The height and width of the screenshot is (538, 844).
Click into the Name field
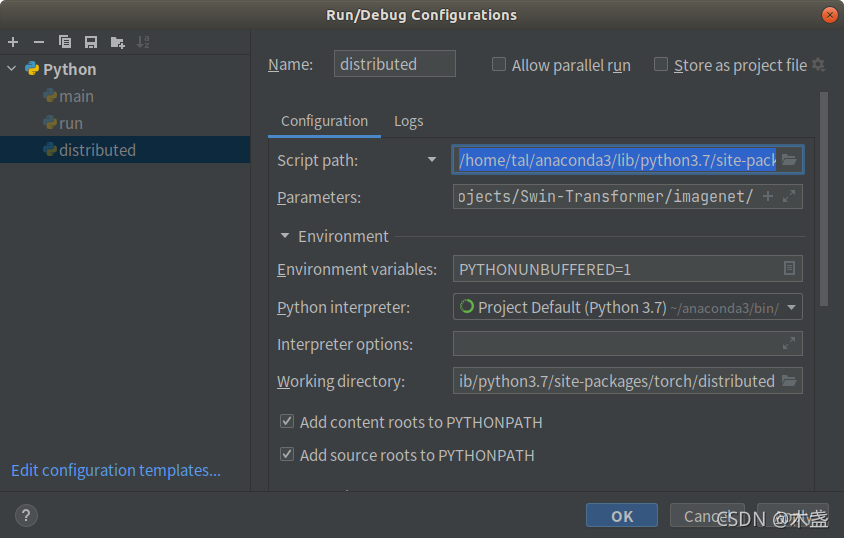(395, 64)
